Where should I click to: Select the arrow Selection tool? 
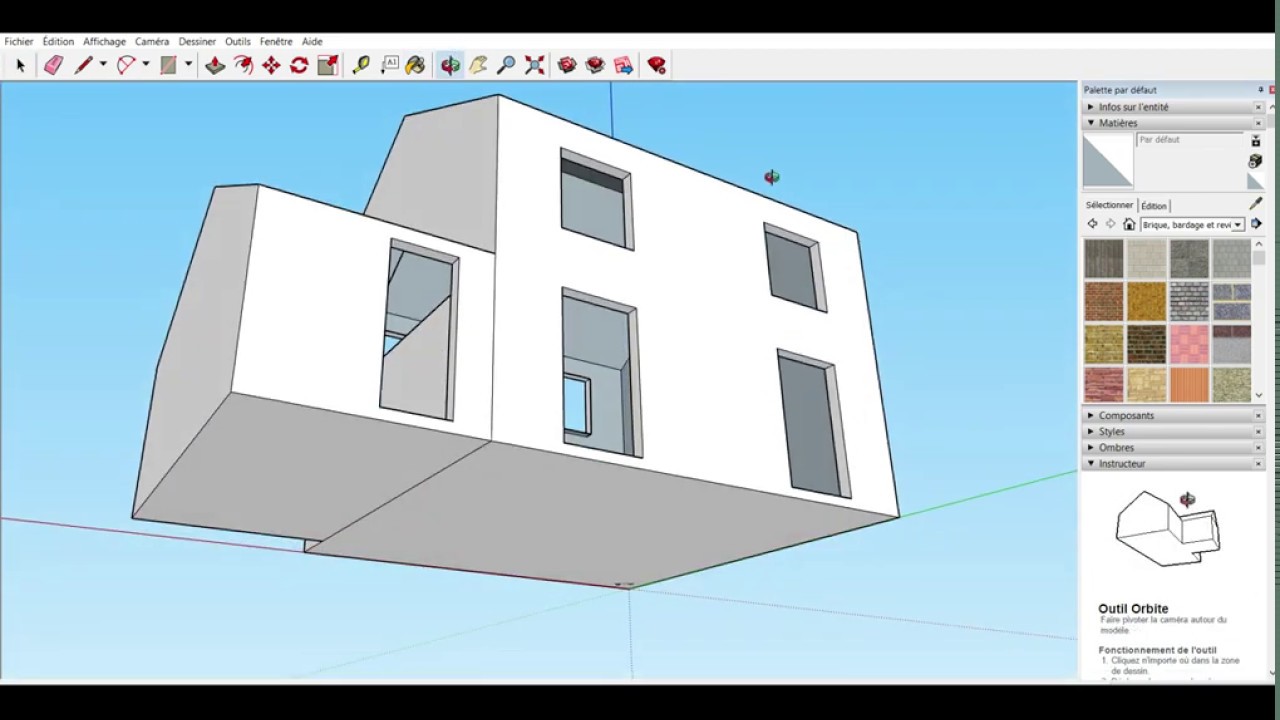pyautogui.click(x=20, y=66)
